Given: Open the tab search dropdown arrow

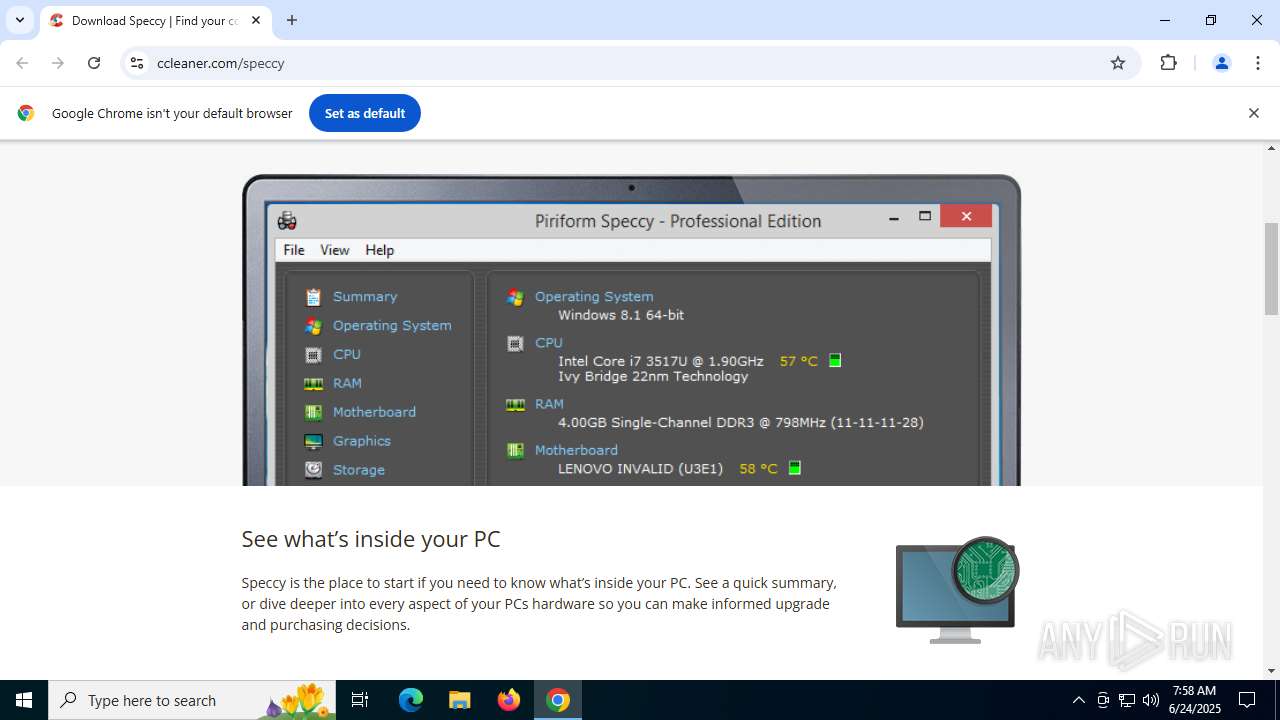Looking at the screenshot, I should pyautogui.click(x=19, y=20).
